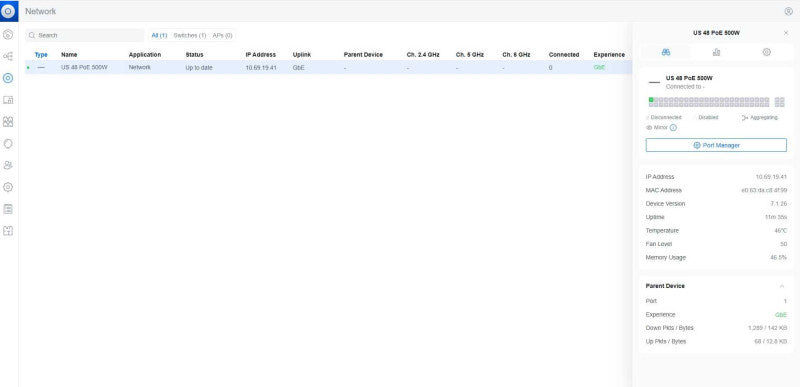Open the Settings gear sidebar icon
Viewport: 800px width, 387px height.
8,187
